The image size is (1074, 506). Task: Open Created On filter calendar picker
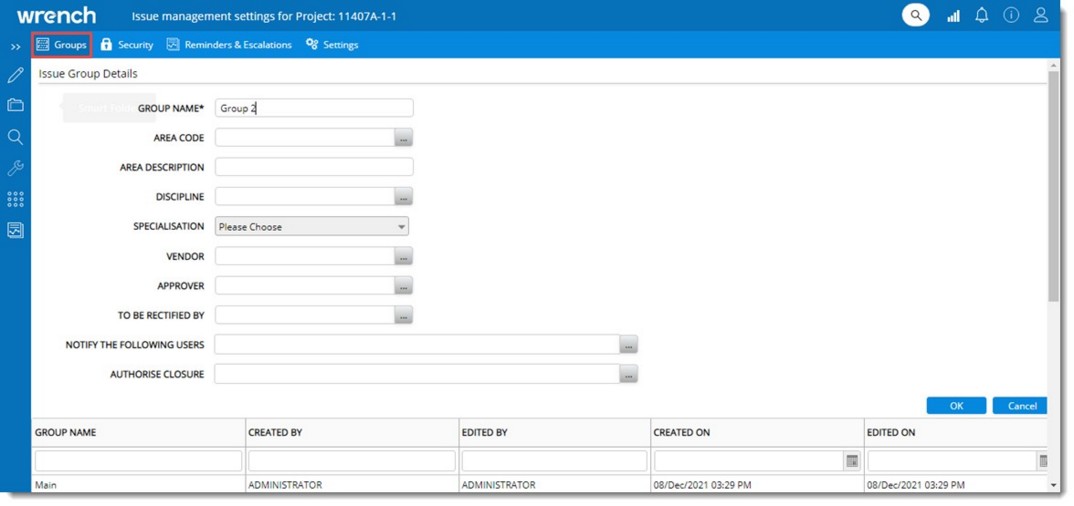pyautogui.click(x=852, y=461)
